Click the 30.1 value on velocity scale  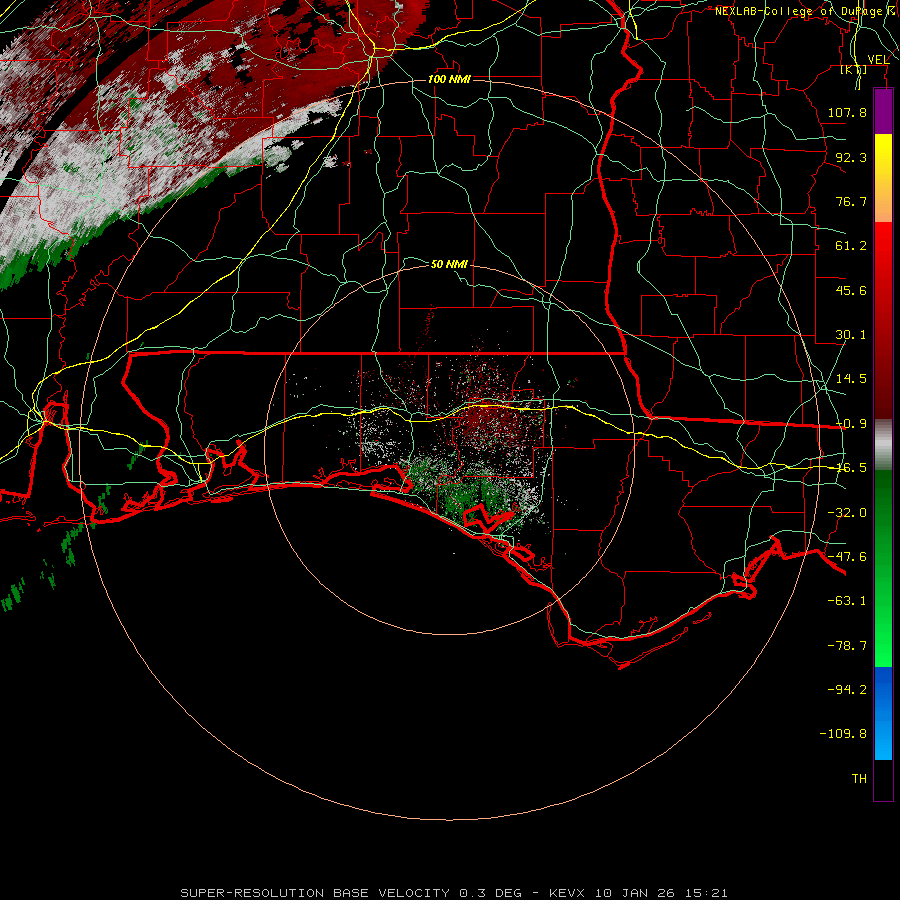tap(851, 335)
